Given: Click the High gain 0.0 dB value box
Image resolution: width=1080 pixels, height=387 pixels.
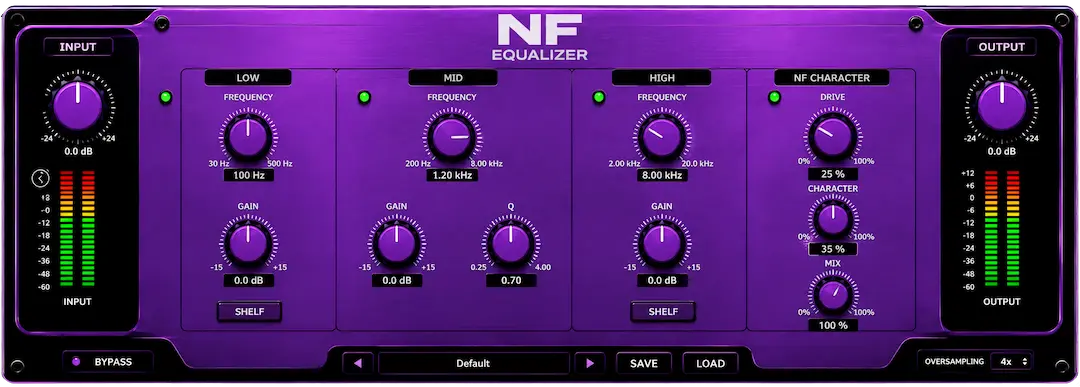Looking at the screenshot, I should click(662, 280).
